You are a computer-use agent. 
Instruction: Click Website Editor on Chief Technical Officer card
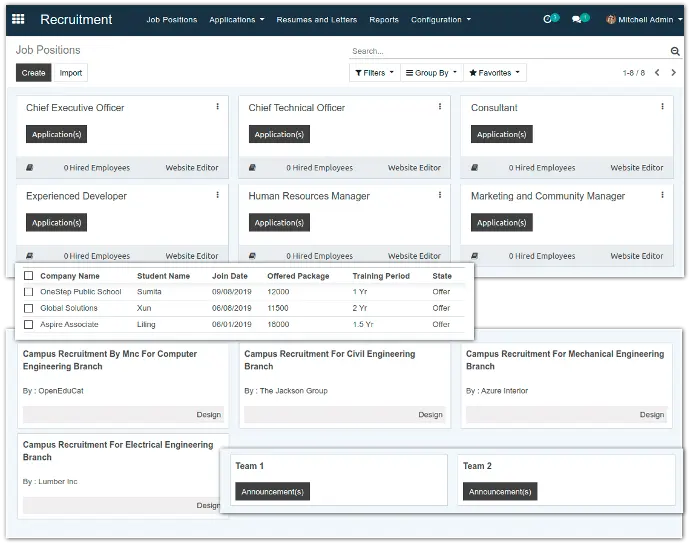[414, 168]
